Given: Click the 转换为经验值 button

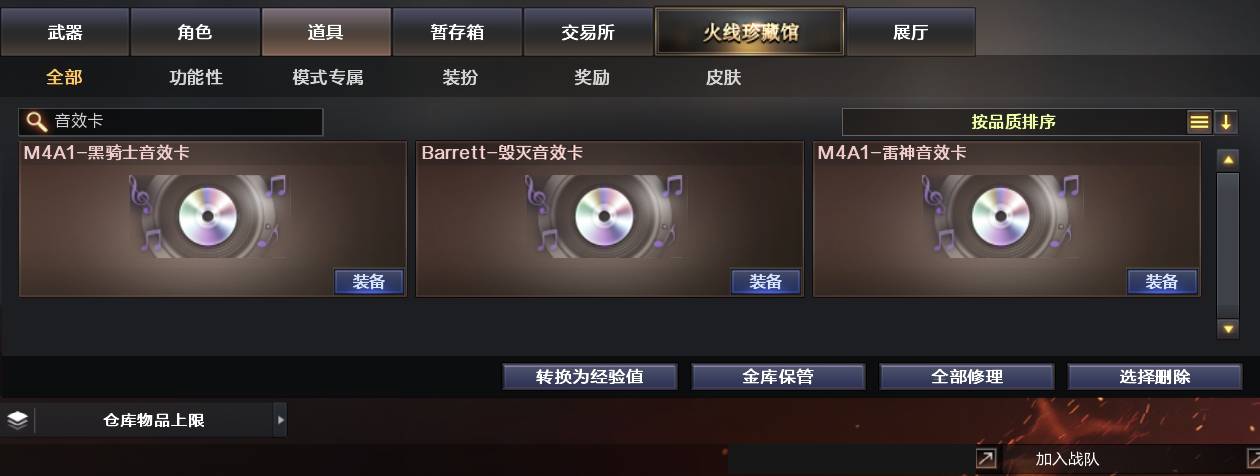Looking at the screenshot, I should click(590, 377).
